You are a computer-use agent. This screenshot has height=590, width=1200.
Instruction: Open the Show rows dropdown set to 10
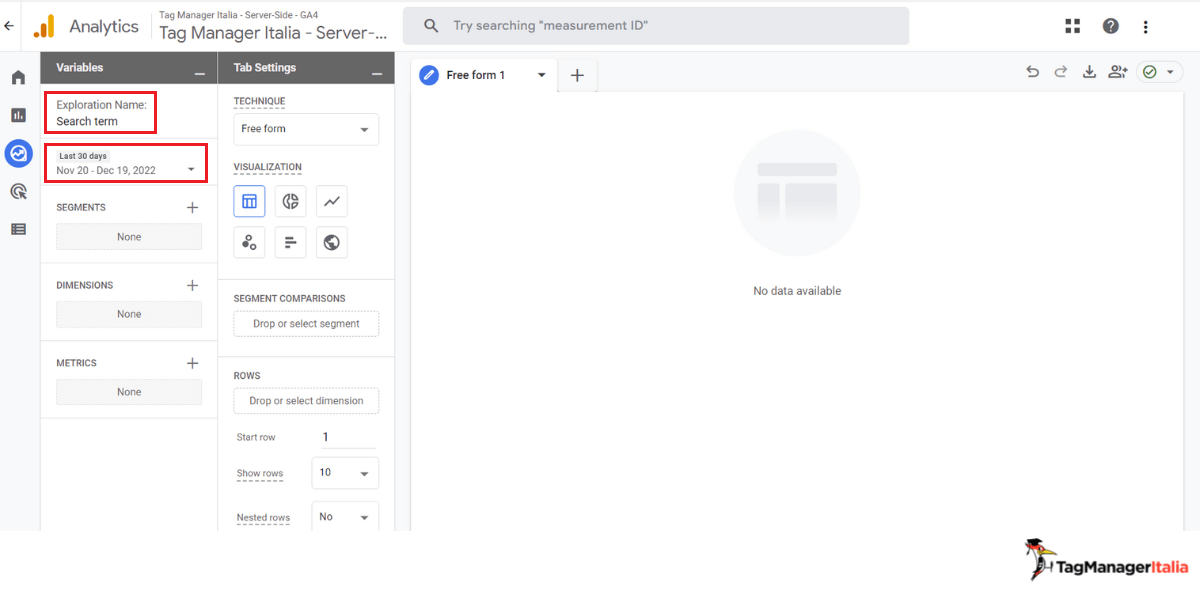345,473
